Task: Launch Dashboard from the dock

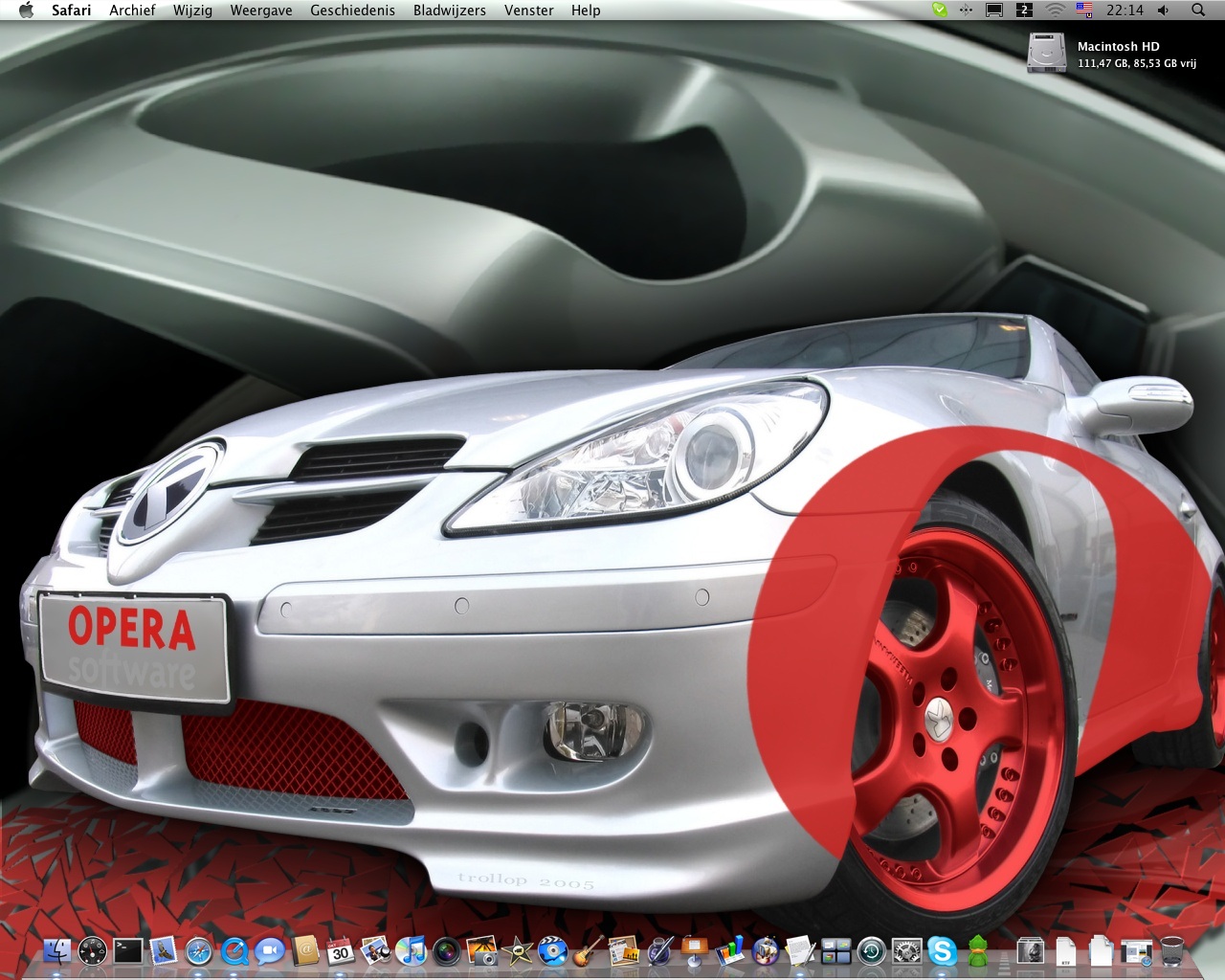Action: point(93,950)
